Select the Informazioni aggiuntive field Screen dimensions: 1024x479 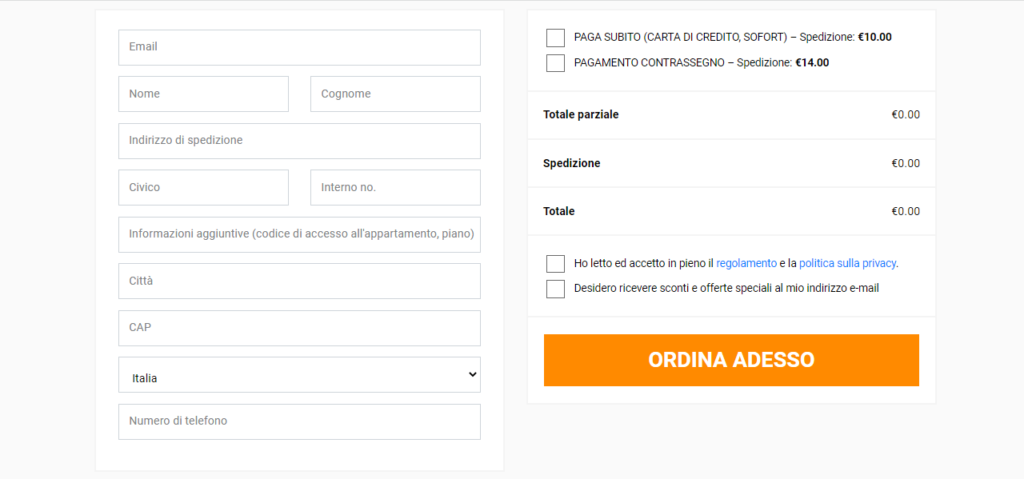(299, 235)
